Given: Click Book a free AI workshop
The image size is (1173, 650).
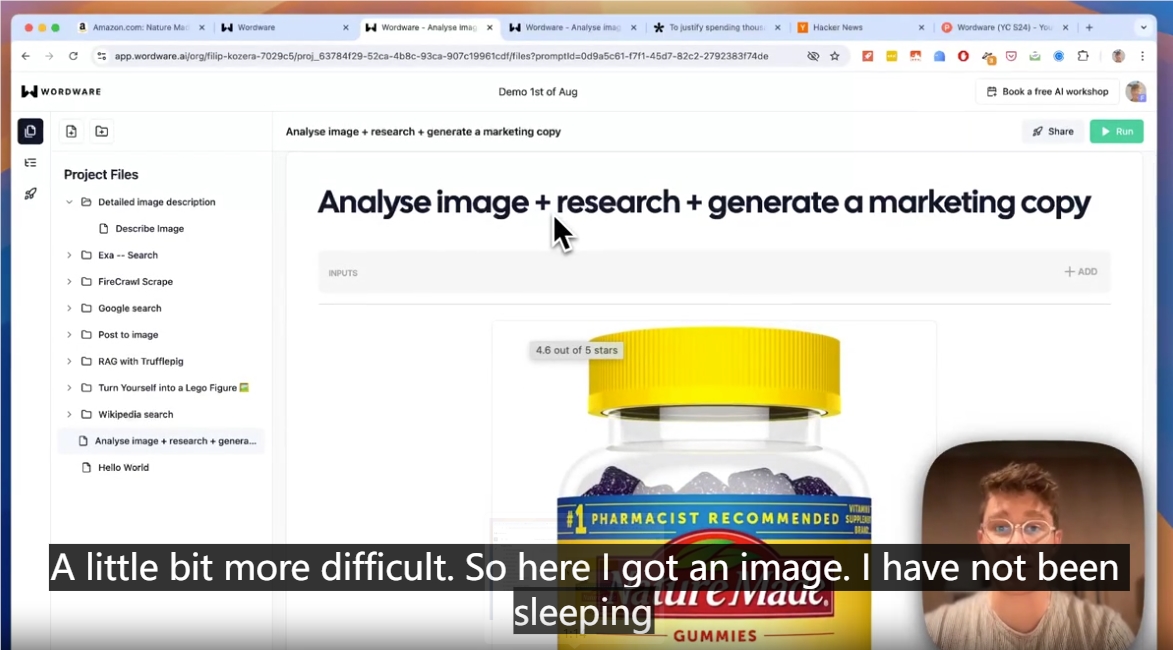Looking at the screenshot, I should click(x=1047, y=92).
